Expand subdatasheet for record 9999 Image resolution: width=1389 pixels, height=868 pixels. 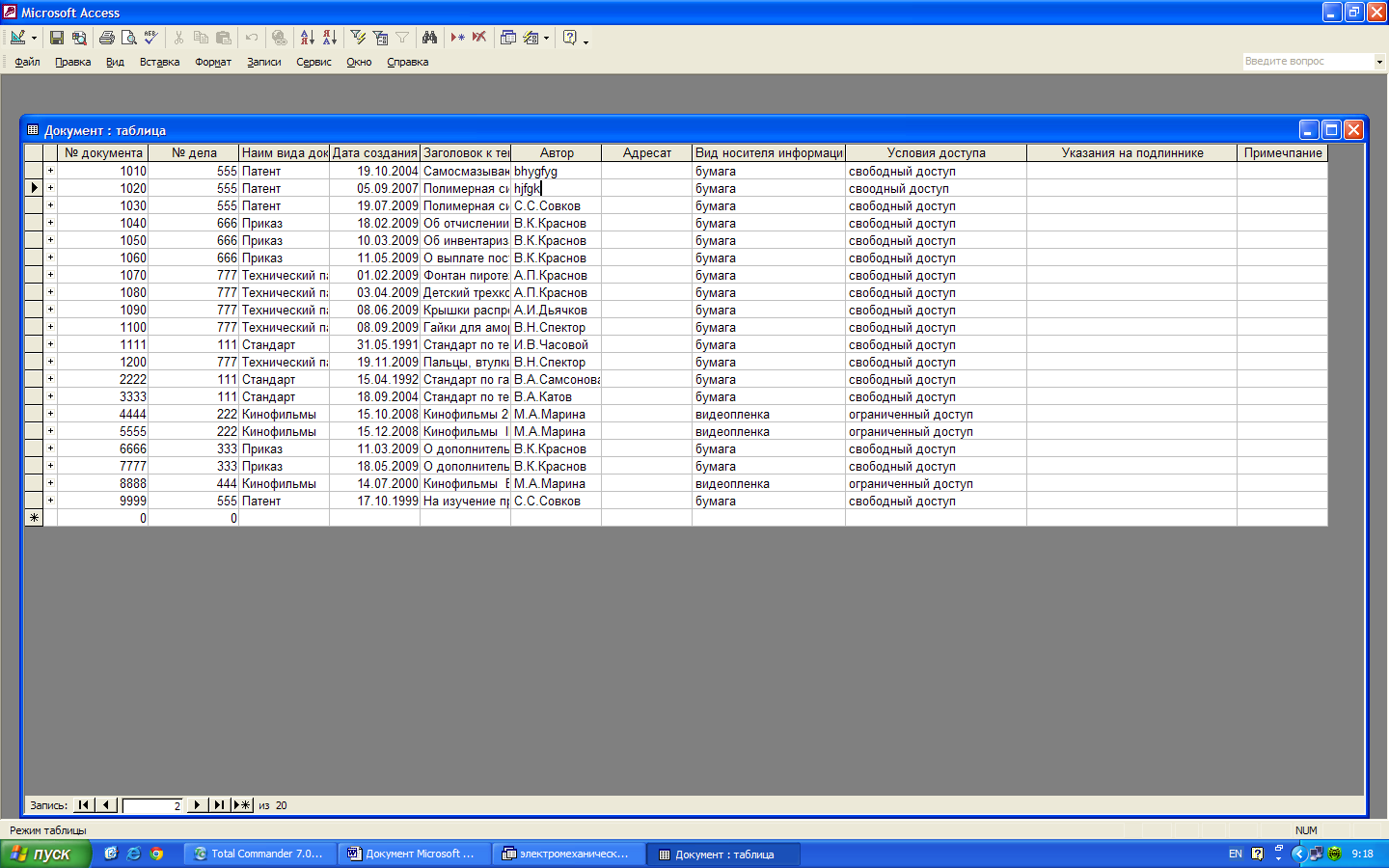50,501
